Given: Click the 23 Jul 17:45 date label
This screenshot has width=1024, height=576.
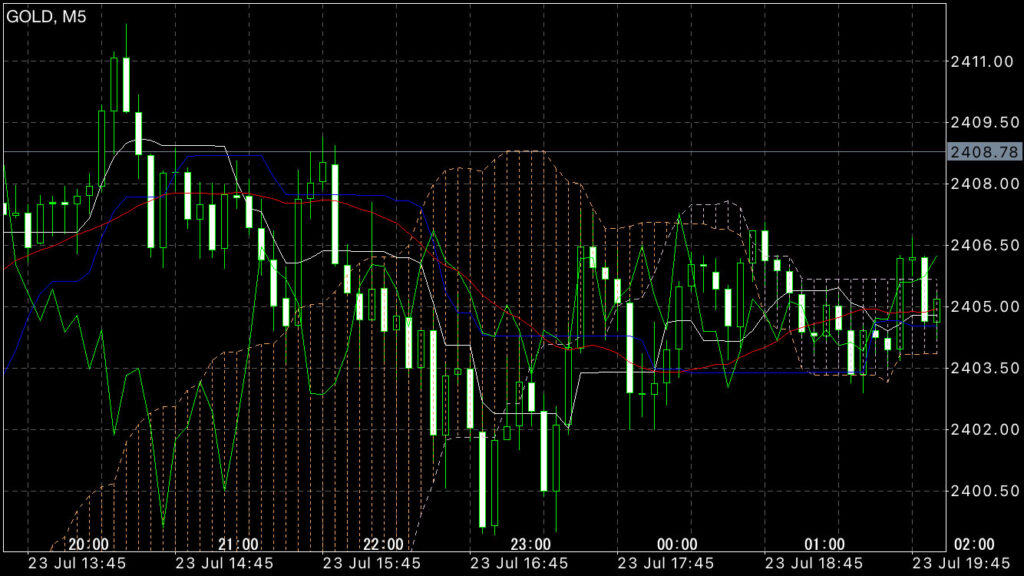Looking at the screenshot, I should [666, 563].
